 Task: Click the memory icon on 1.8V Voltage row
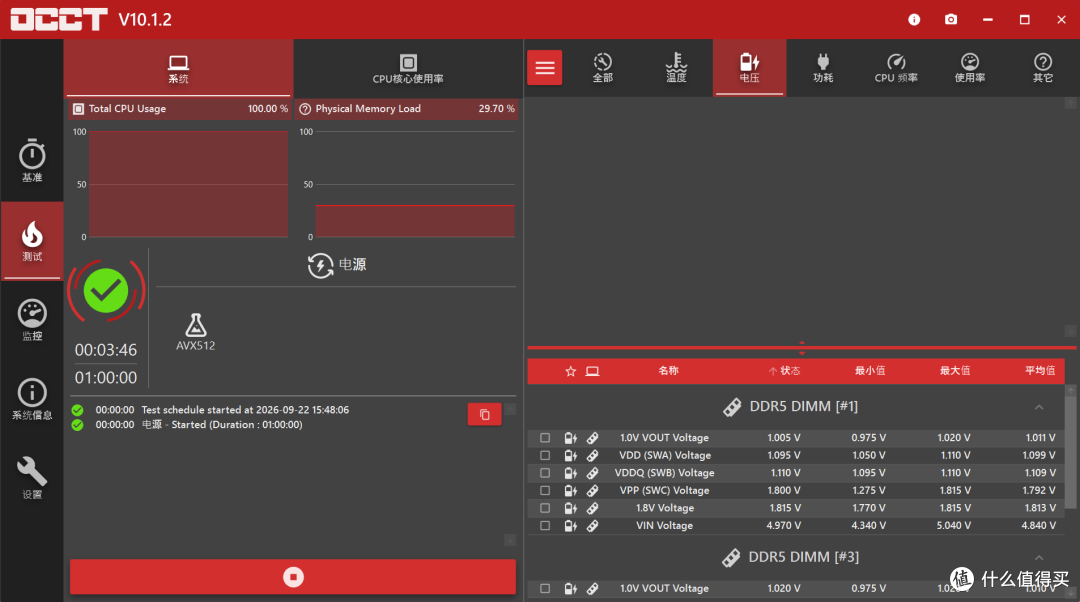point(592,508)
